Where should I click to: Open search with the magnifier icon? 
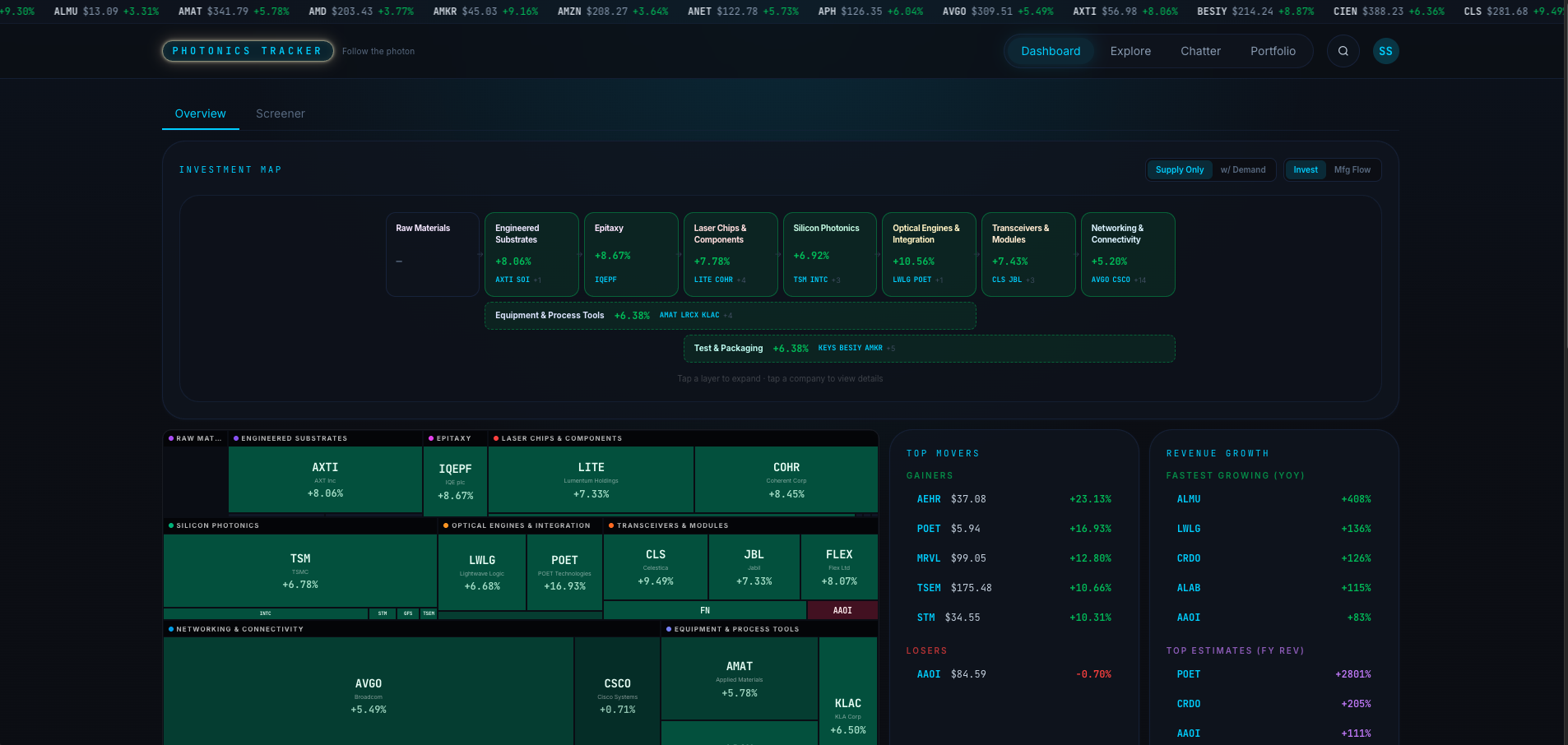[1343, 51]
